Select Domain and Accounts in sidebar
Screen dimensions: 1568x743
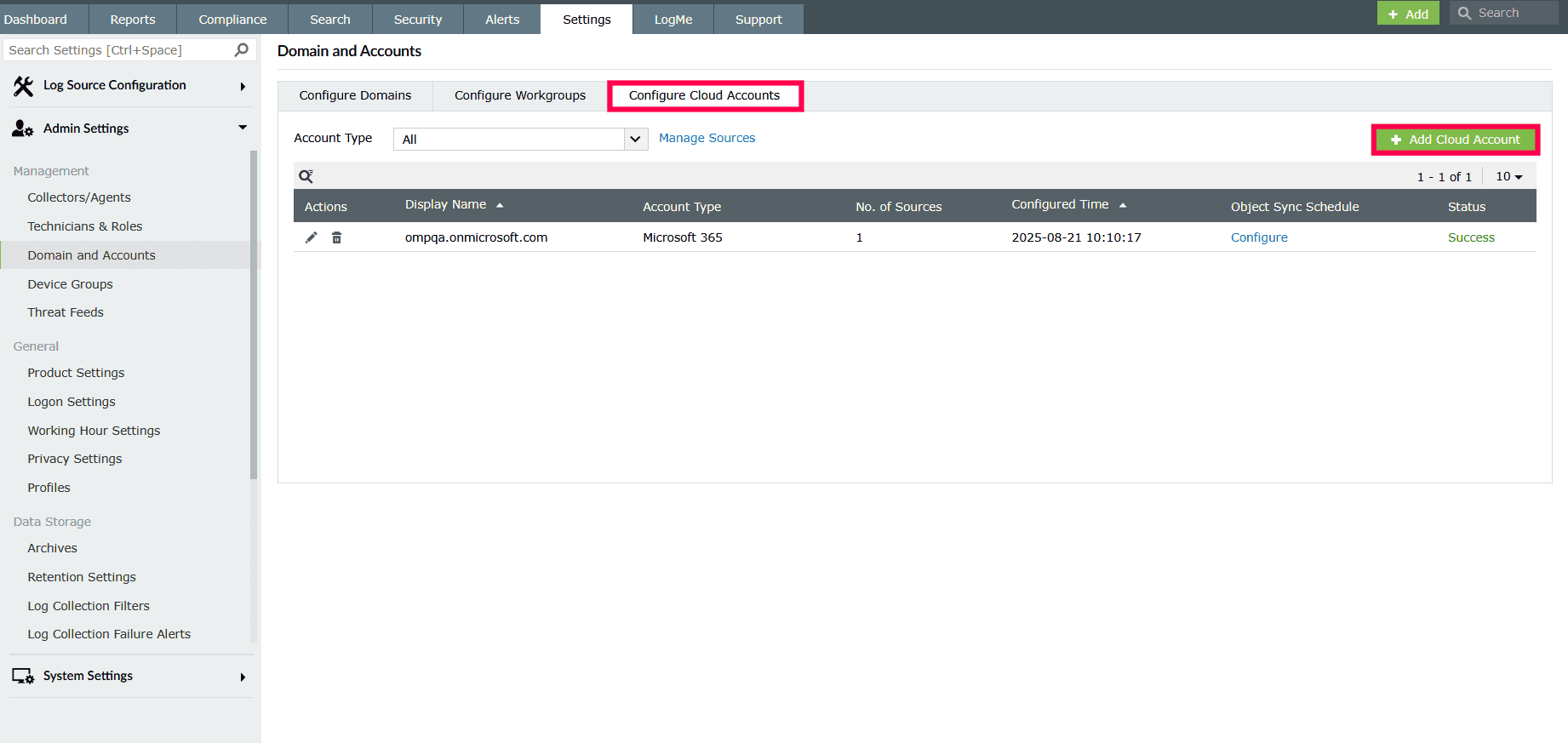(x=91, y=255)
